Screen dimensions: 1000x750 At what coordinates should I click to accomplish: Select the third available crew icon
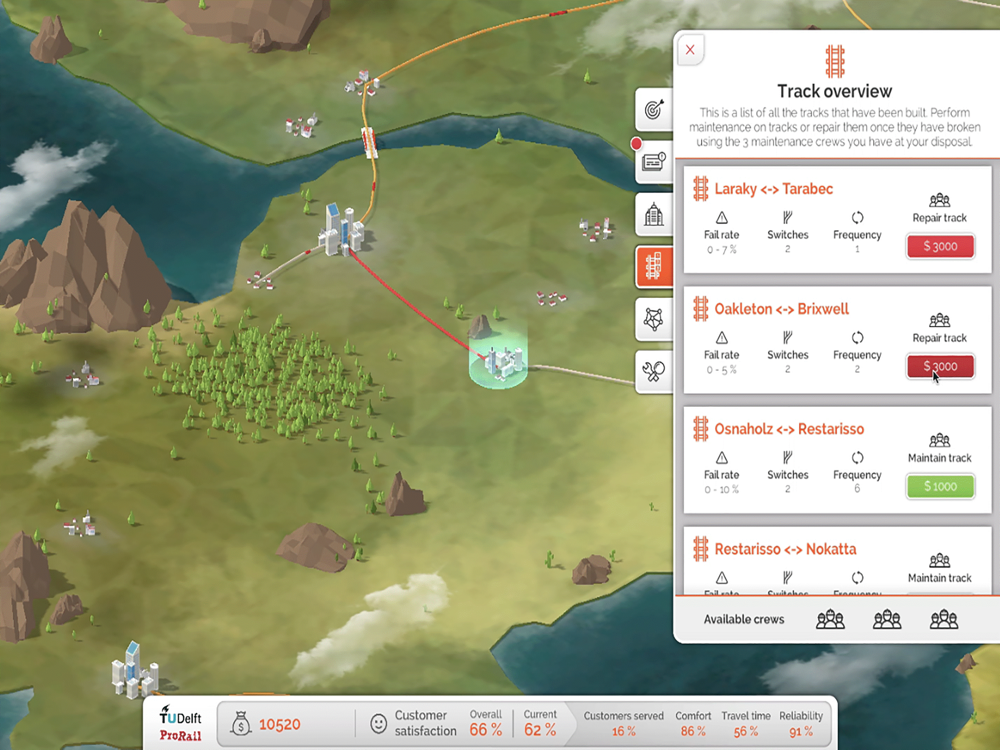click(x=944, y=619)
